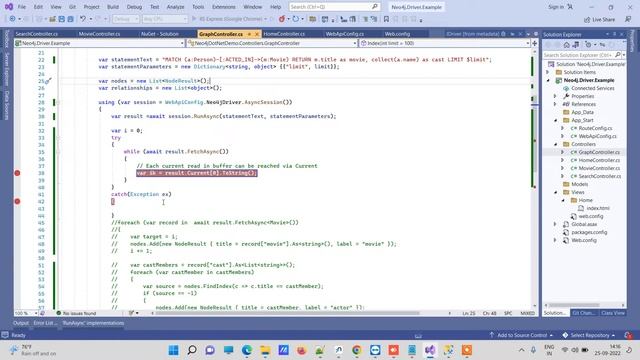The height and width of the screenshot is (360, 640).
Task: Click Switch Views icon in Solution Explorer
Action: pyautogui.click(x=576, y=44)
